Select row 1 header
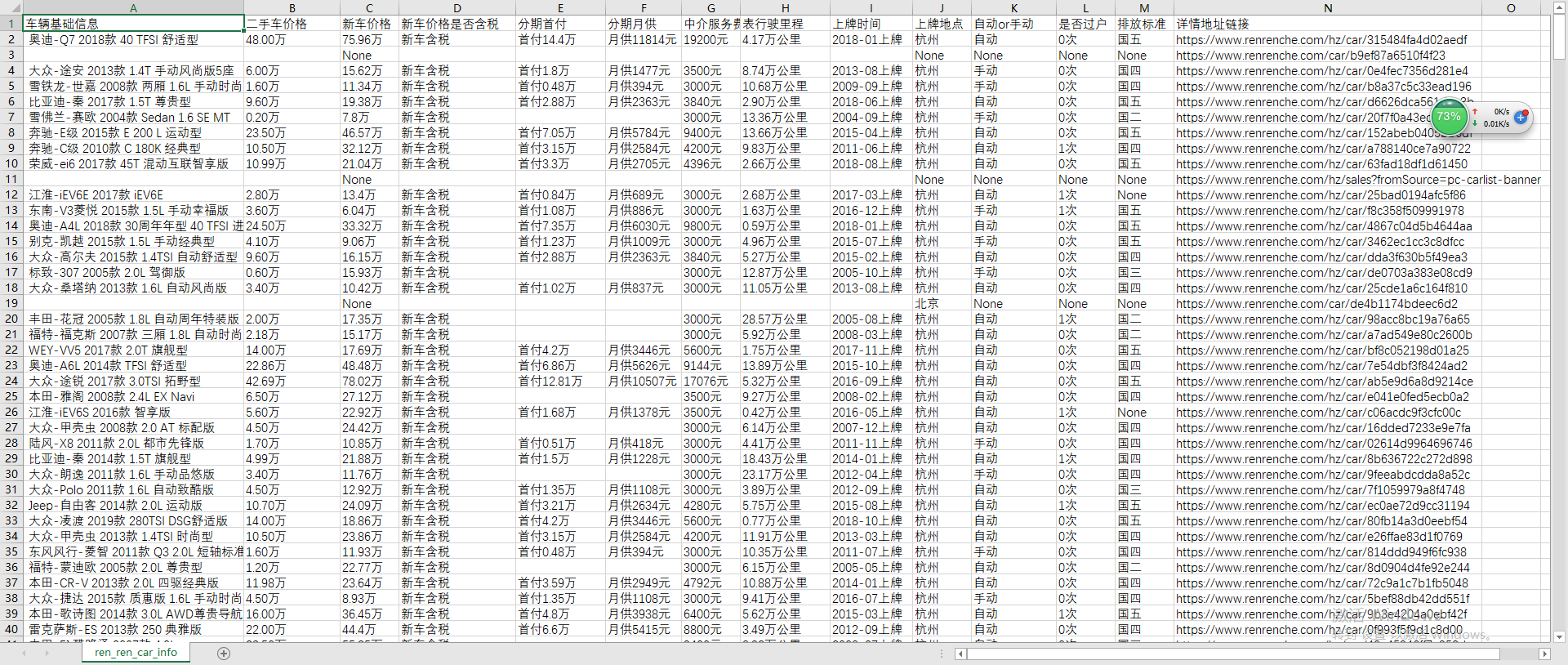 11,24
